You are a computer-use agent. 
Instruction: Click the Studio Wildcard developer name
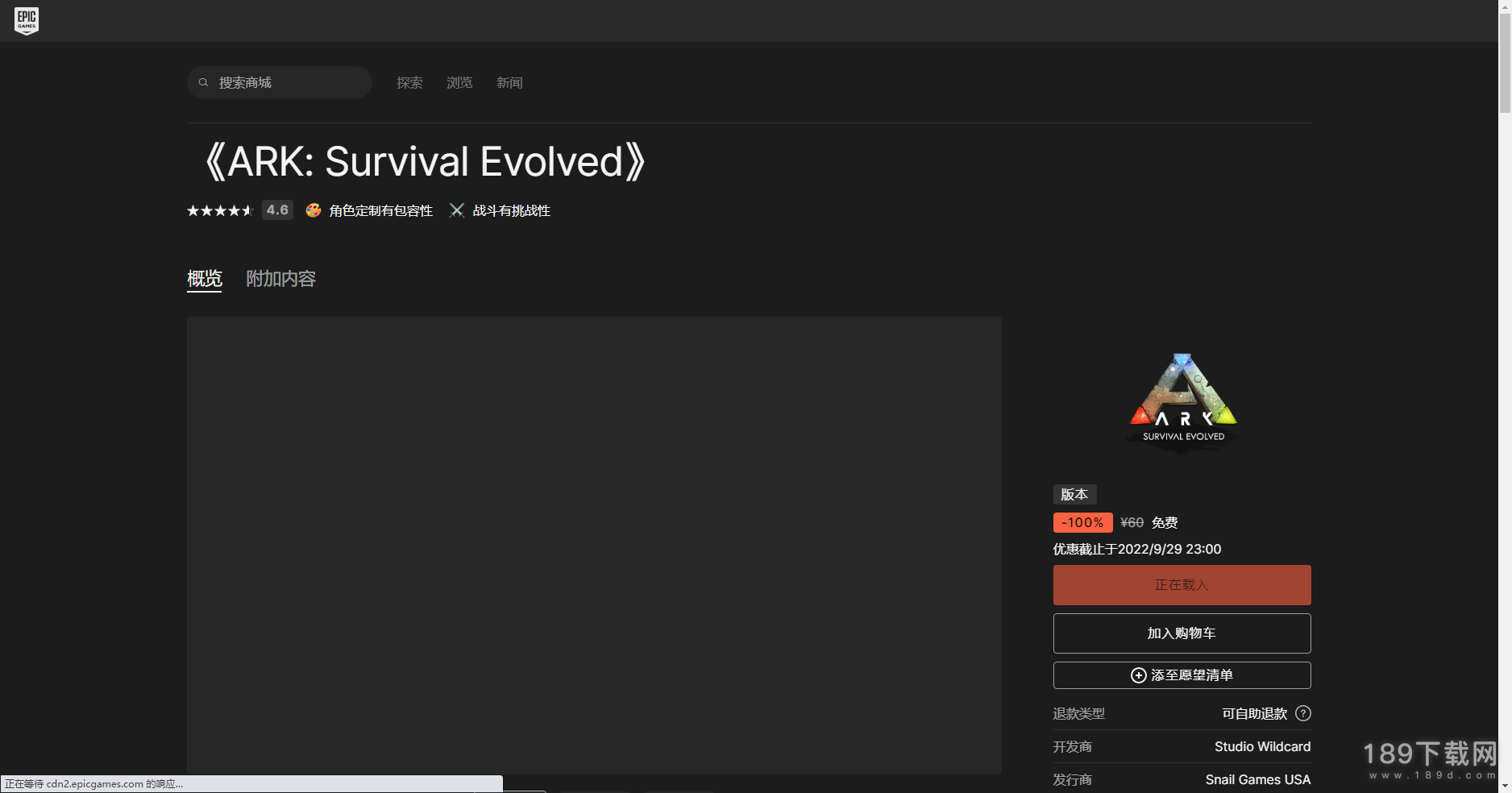(1262, 746)
